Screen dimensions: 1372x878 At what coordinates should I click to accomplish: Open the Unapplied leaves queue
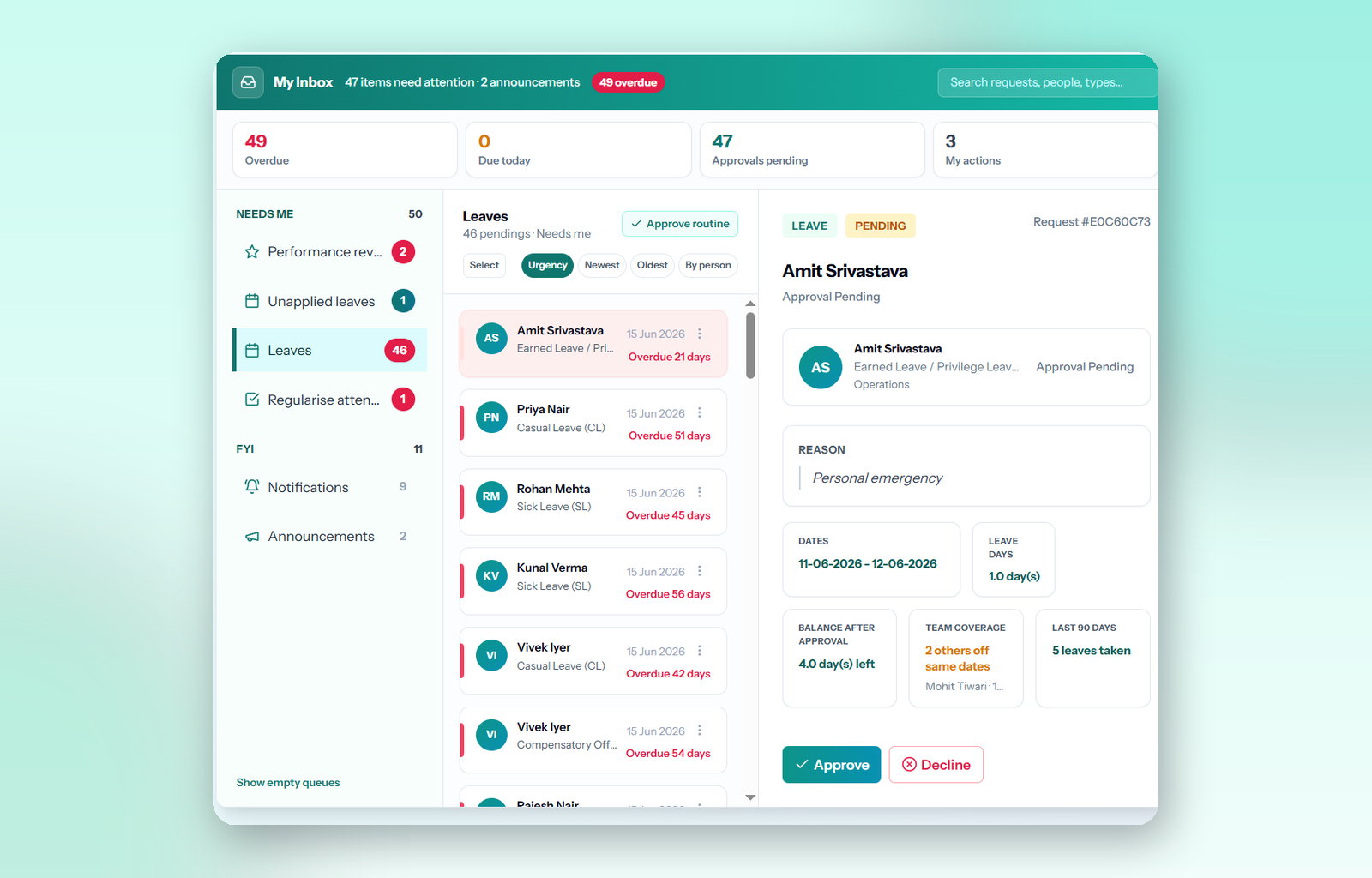(330, 301)
